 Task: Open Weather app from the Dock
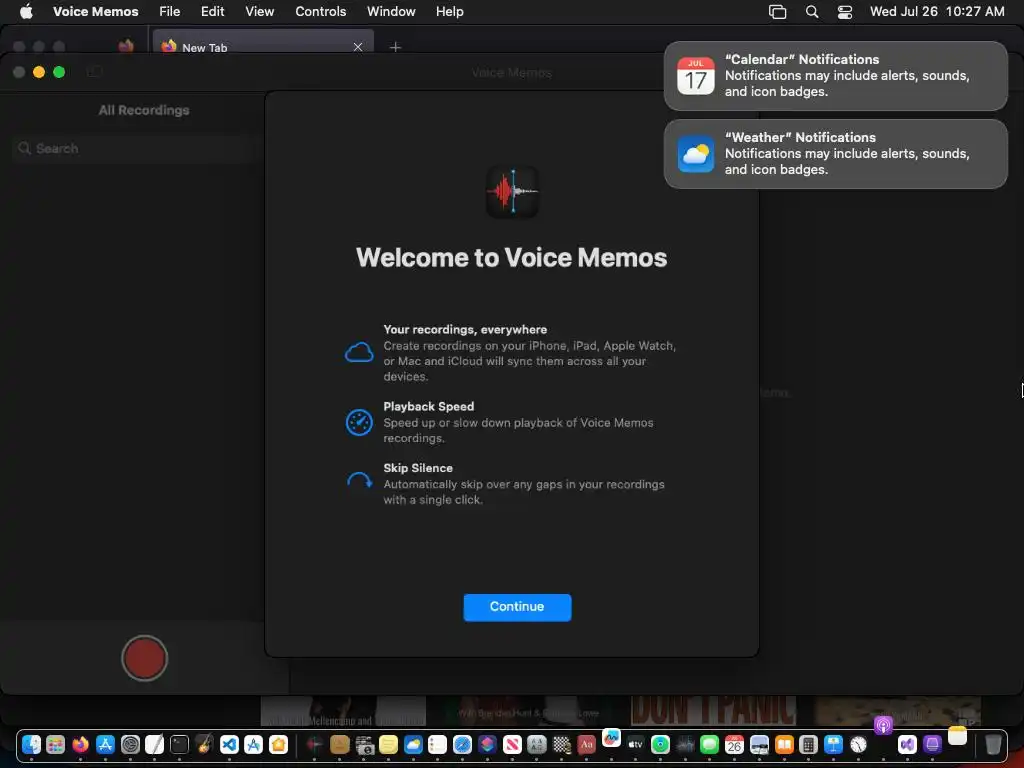pos(413,744)
